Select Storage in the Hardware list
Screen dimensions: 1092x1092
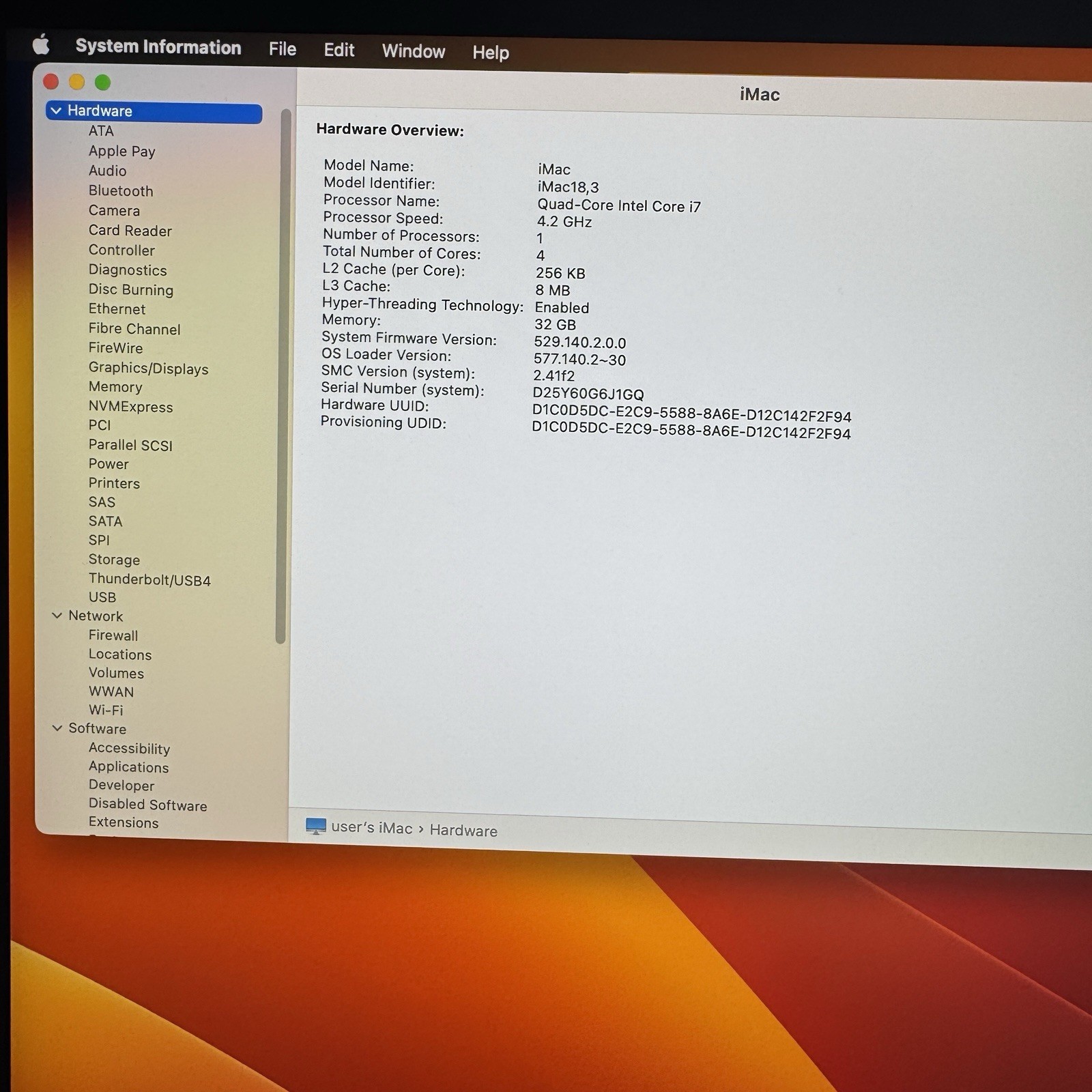point(114,560)
